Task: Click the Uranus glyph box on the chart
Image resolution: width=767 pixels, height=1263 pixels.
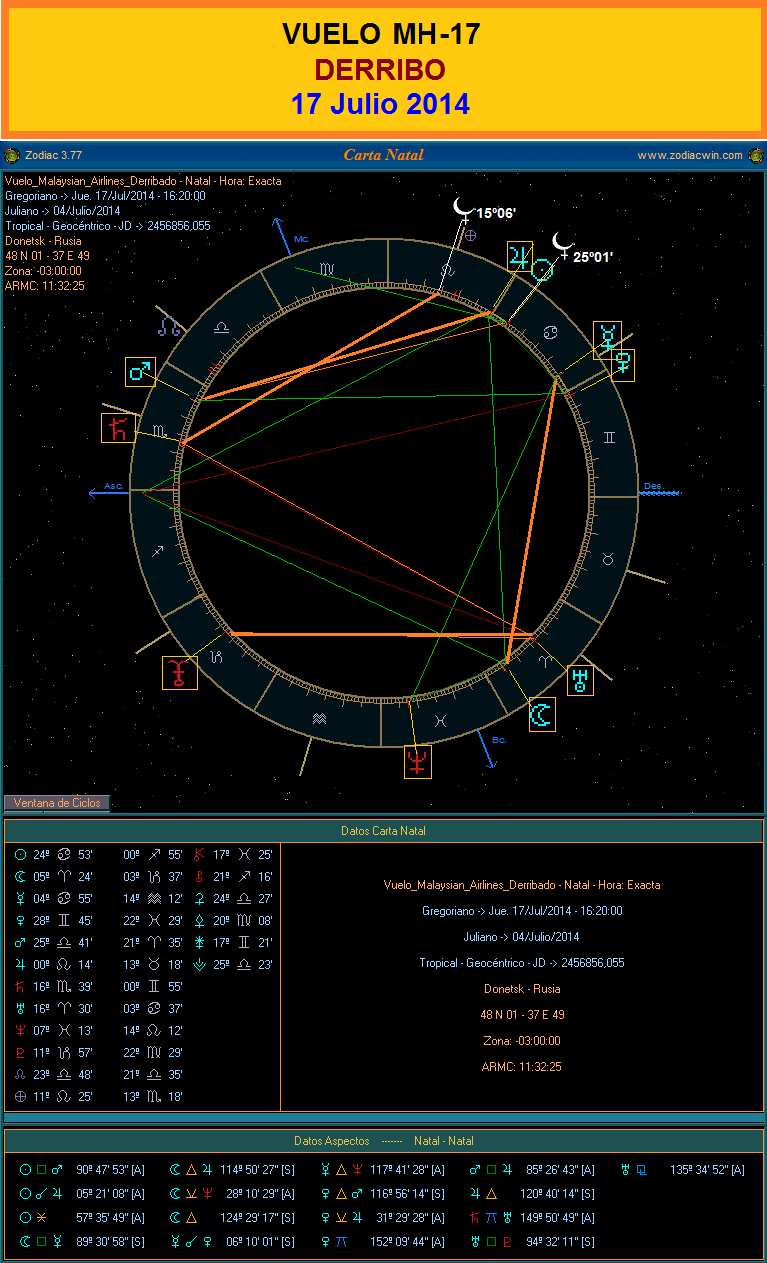Action: pos(580,681)
